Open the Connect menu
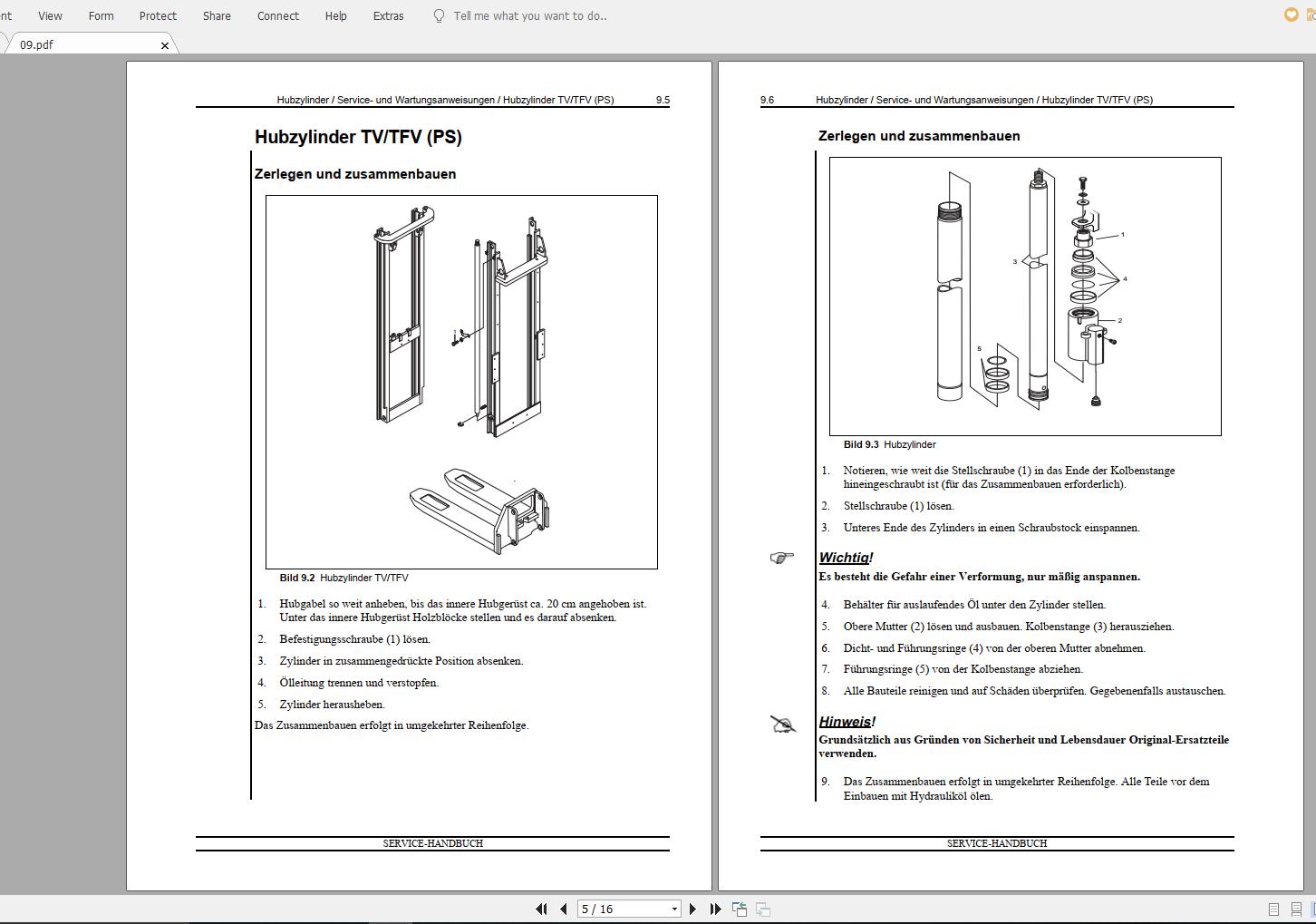This screenshot has height=924, width=1316. point(277,15)
